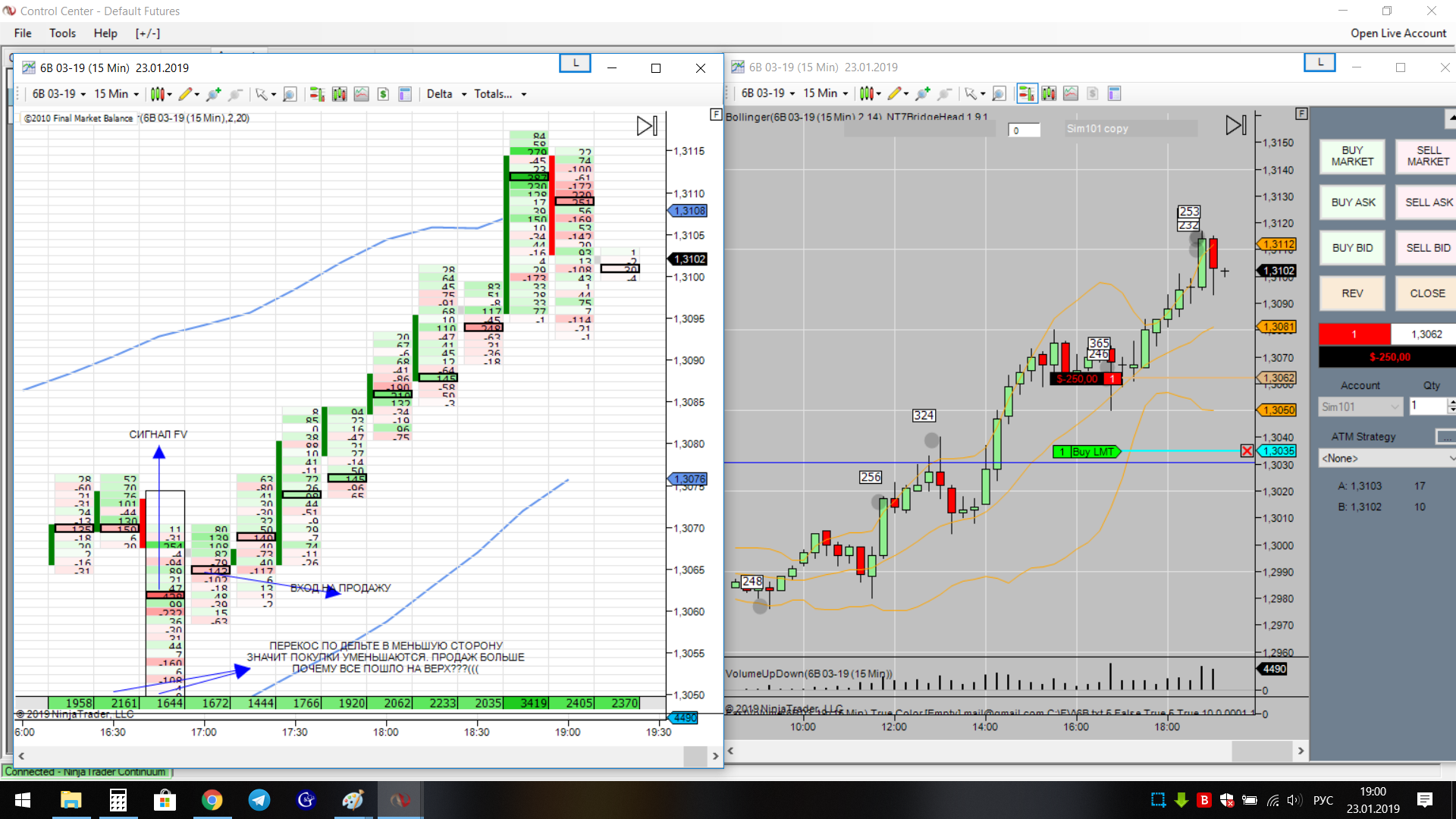
Task: Open the ATM Strategy None dropdown
Action: coord(1387,459)
